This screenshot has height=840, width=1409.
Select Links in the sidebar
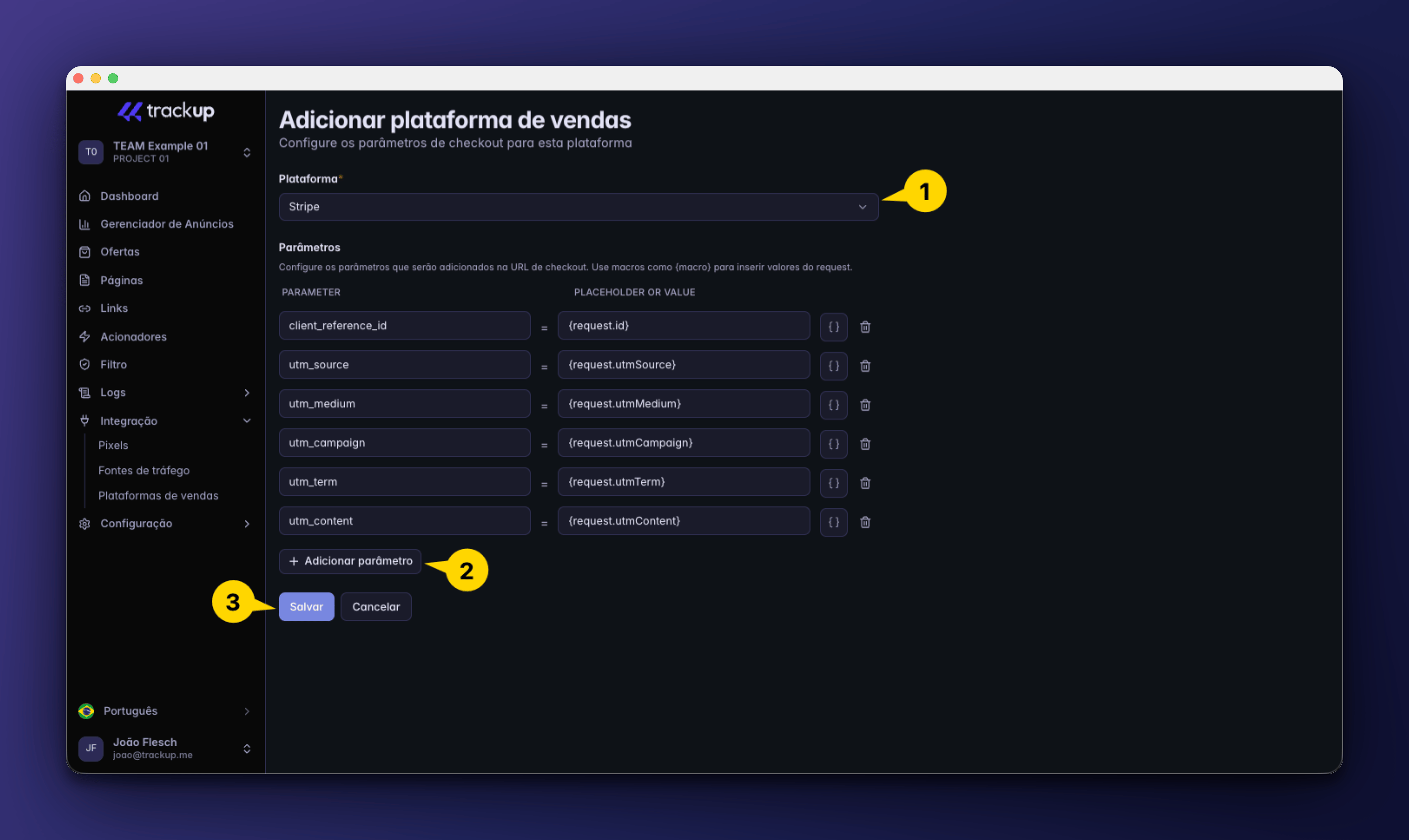pyautogui.click(x=114, y=309)
